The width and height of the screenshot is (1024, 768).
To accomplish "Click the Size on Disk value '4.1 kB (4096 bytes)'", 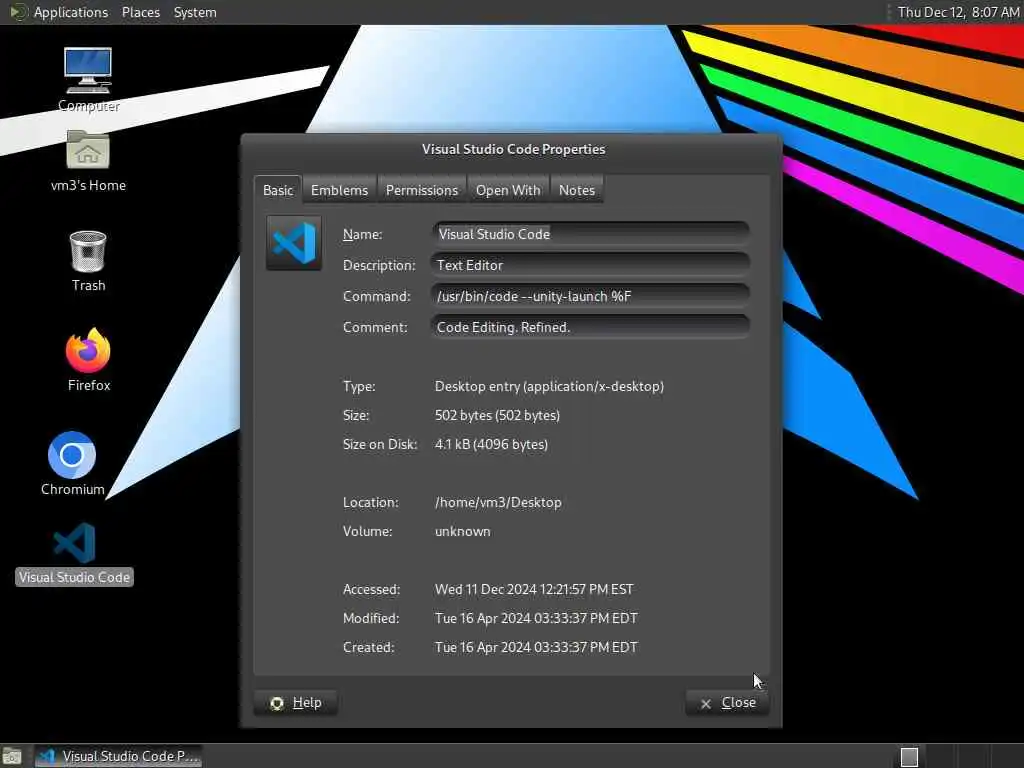I will [491, 444].
